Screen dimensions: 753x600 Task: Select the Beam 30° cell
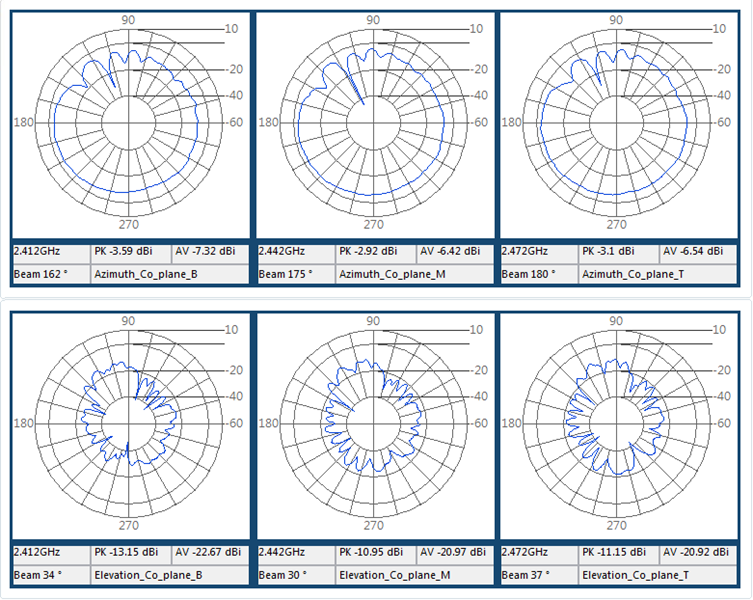click(x=294, y=574)
